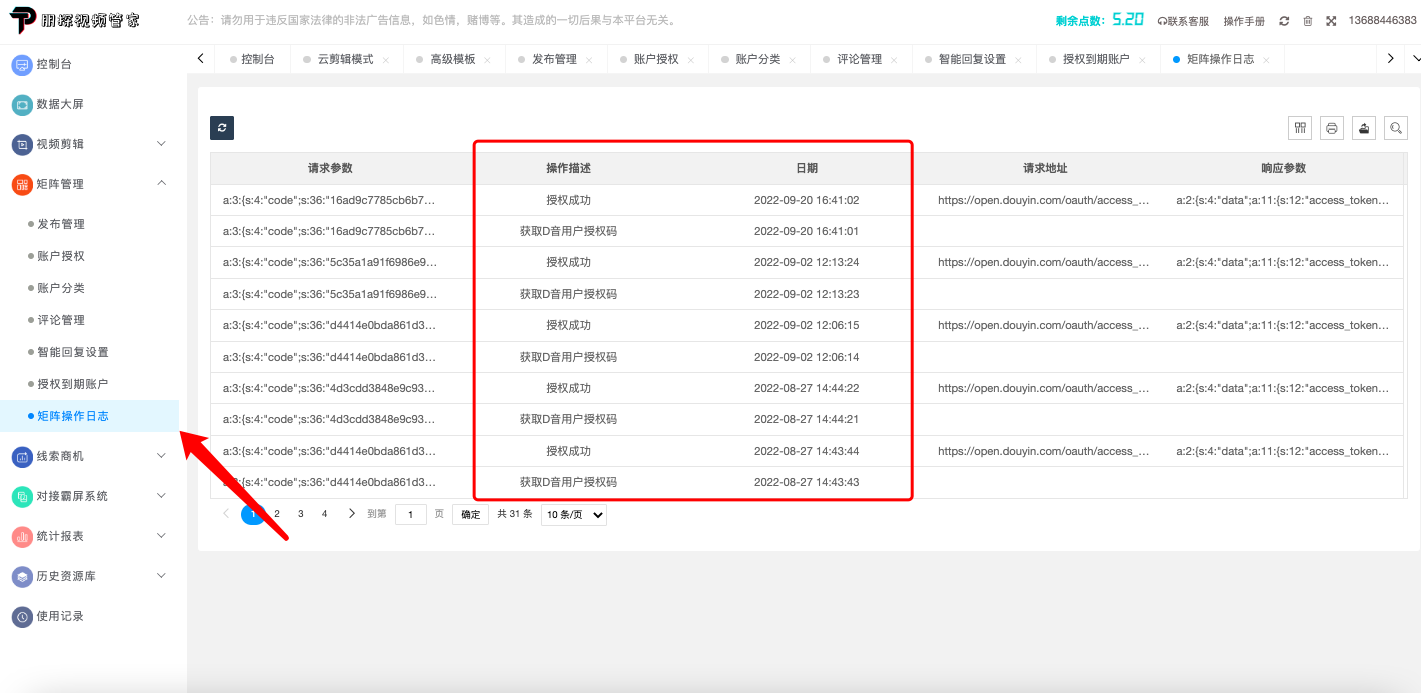Viewport: 1421px width, 693px height.
Task: Expand the 视频剪辑 menu chevron
Action: (x=162, y=144)
